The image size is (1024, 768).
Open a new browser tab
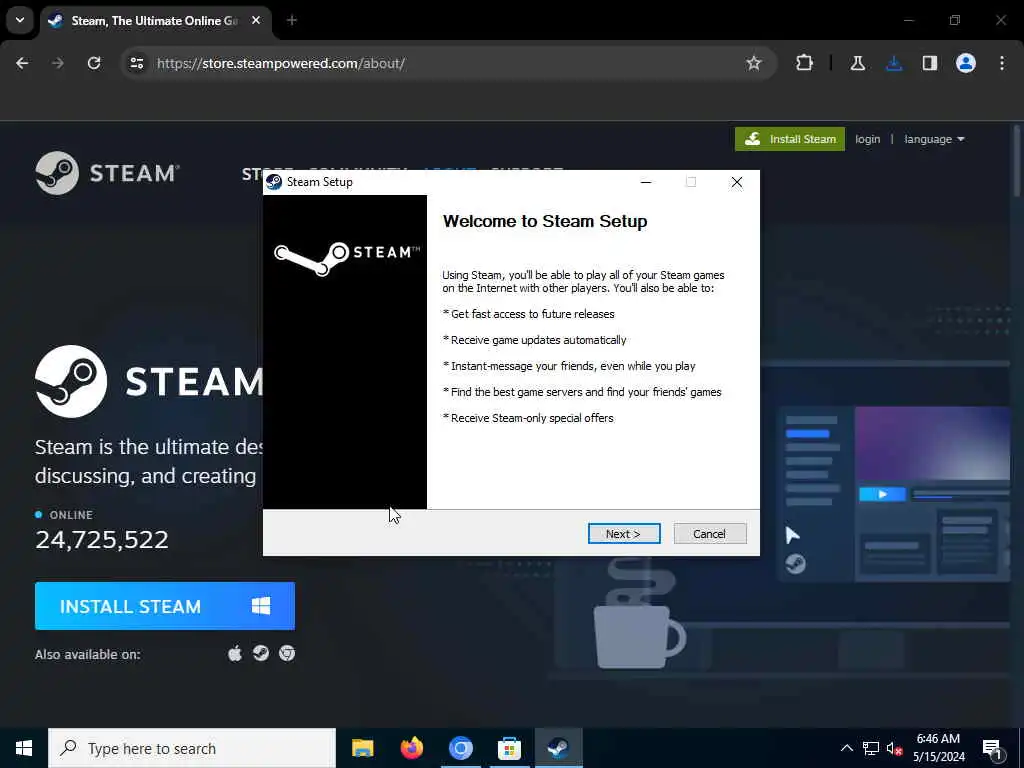click(x=292, y=21)
